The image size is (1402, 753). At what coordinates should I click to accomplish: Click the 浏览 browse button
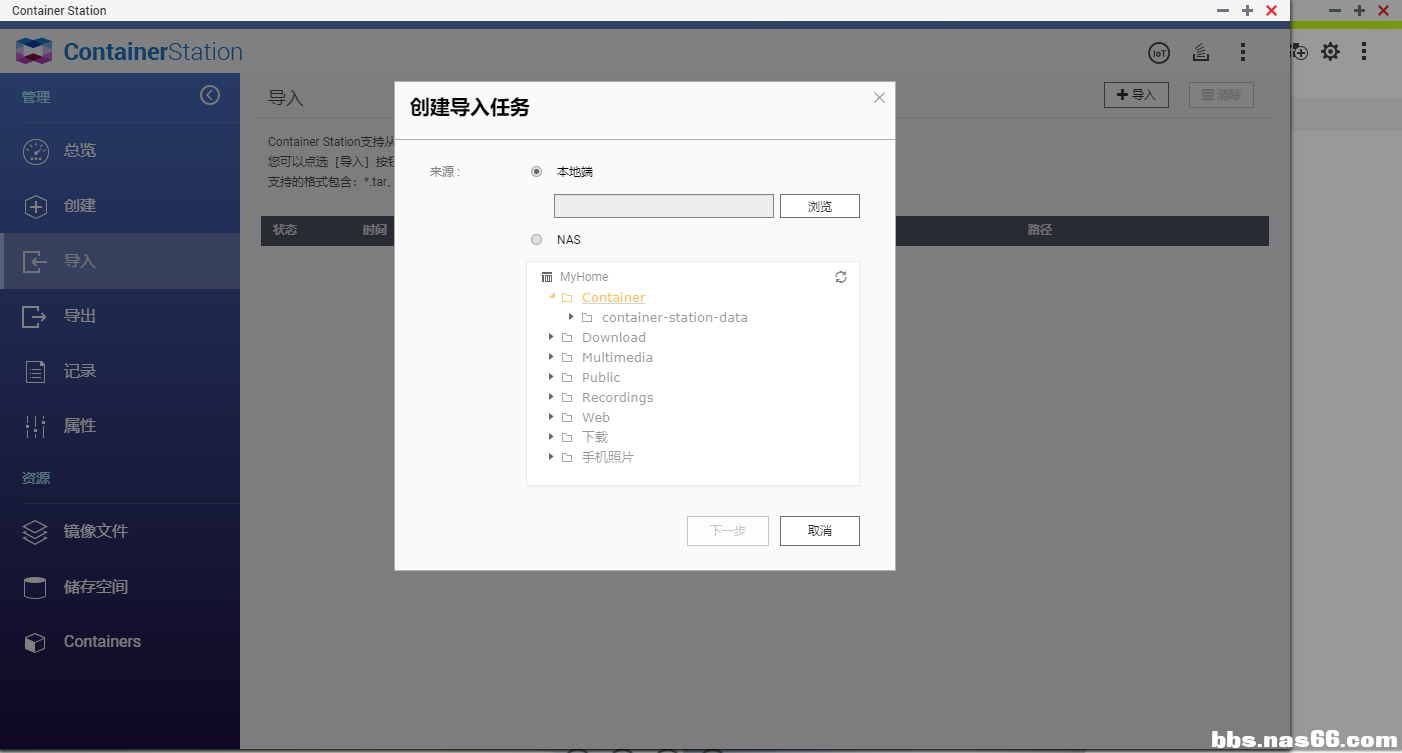[x=819, y=206]
